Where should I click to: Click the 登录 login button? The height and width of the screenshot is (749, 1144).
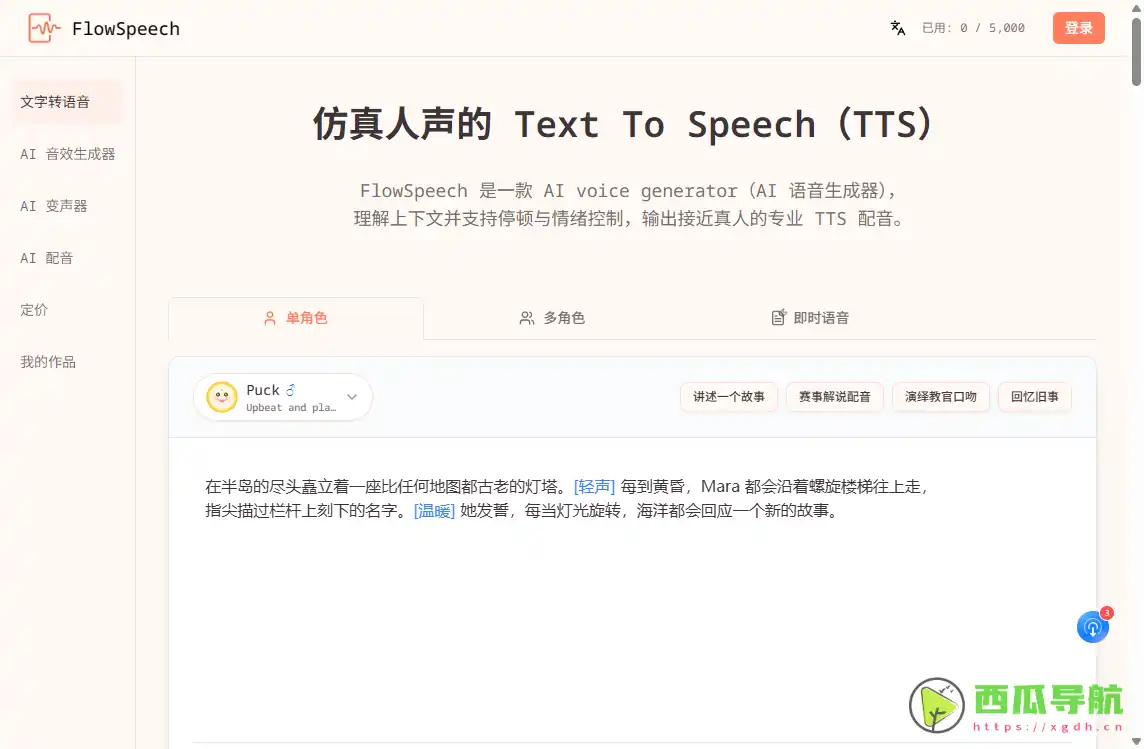(1078, 28)
